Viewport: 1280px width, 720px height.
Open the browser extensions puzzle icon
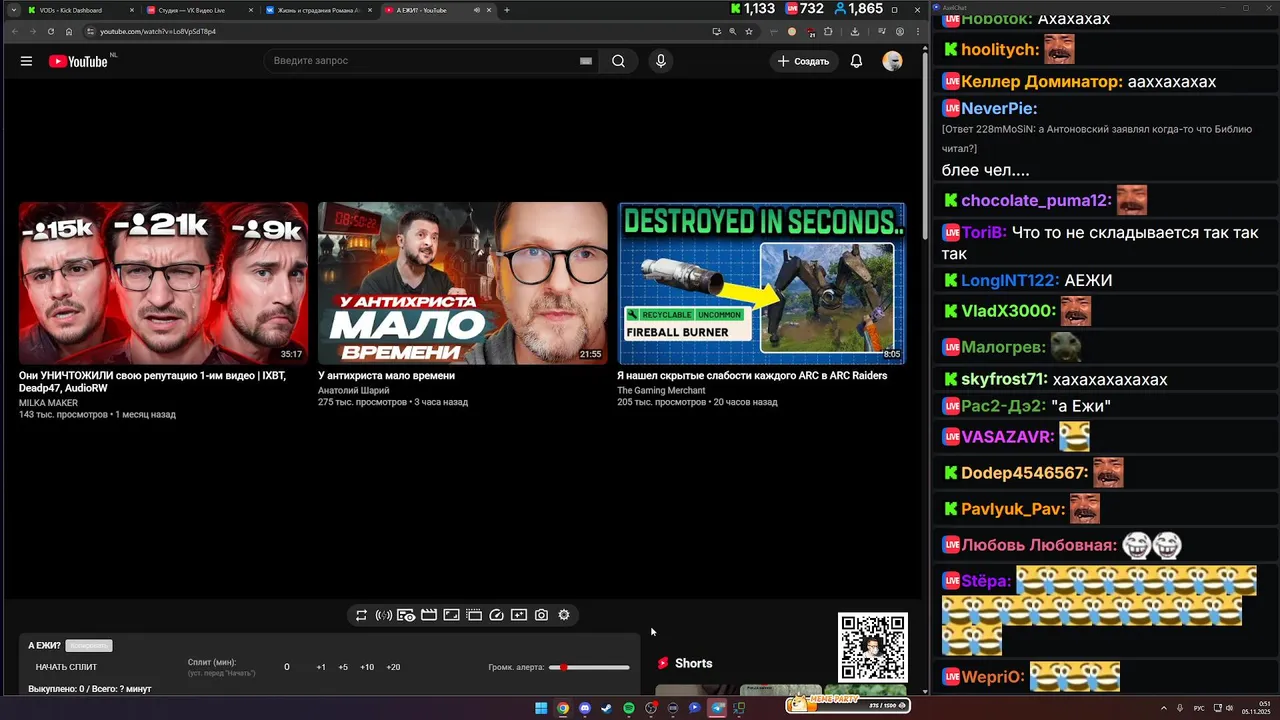(x=828, y=31)
